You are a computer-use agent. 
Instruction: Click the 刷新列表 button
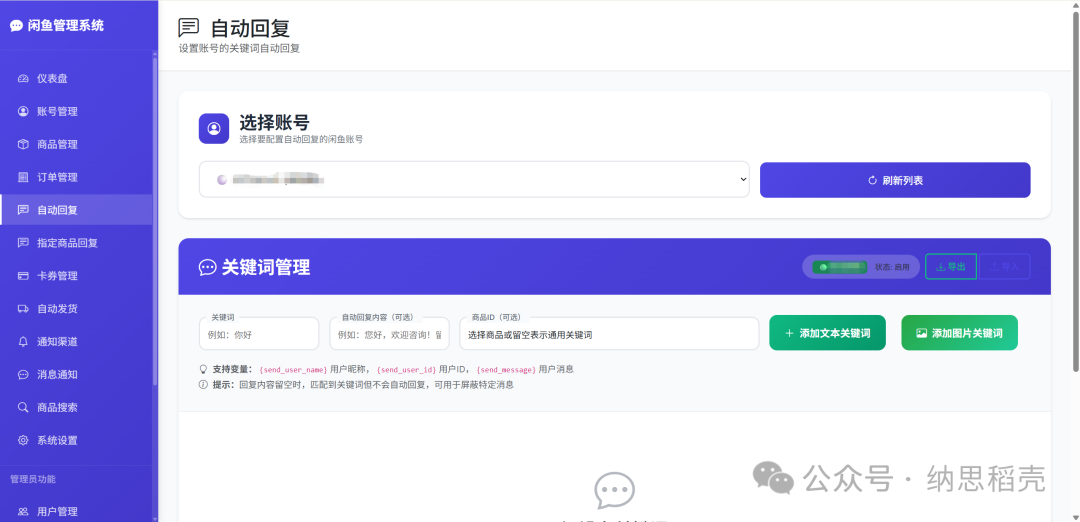[x=895, y=180]
